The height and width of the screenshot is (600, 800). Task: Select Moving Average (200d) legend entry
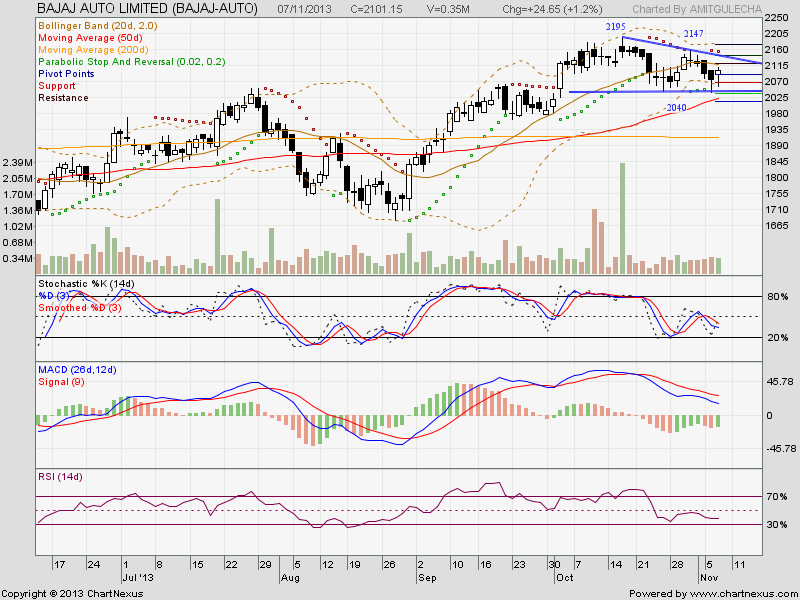[93, 49]
